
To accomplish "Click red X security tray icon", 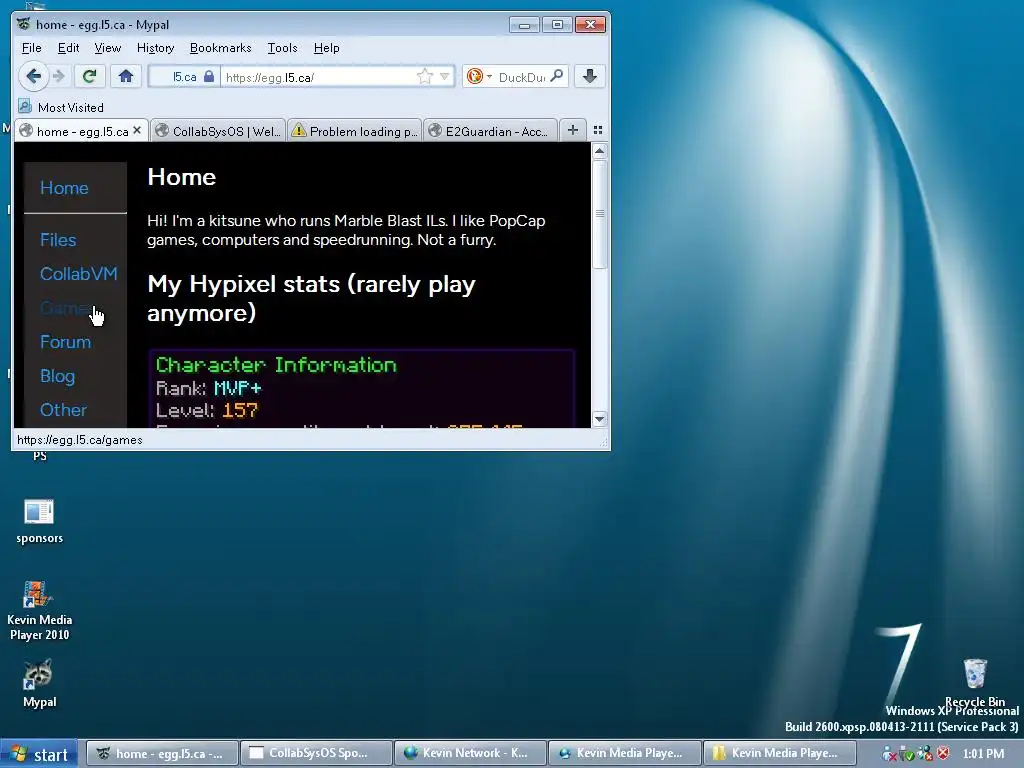I will [x=943, y=753].
